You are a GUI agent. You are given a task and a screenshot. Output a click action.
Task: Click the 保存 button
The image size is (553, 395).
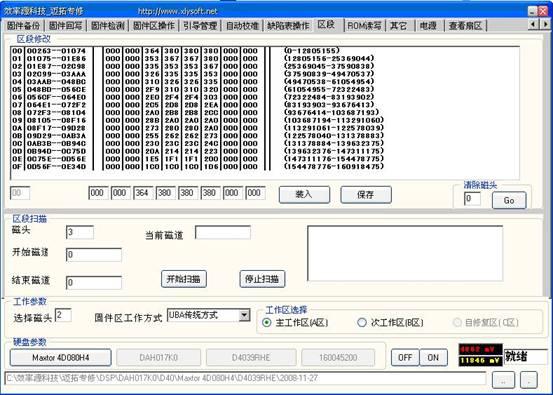[x=366, y=194]
